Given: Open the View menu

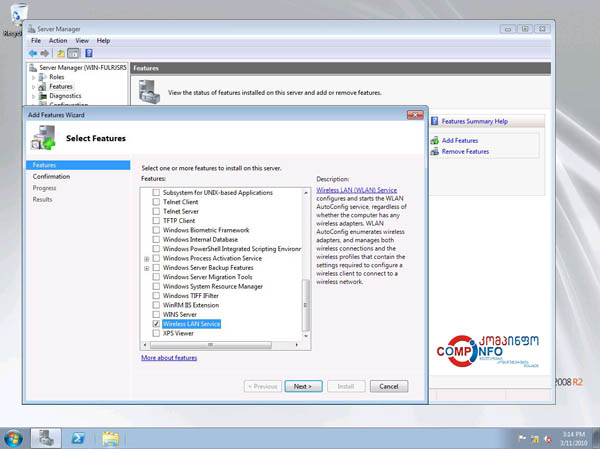Looking at the screenshot, I should [82, 41].
